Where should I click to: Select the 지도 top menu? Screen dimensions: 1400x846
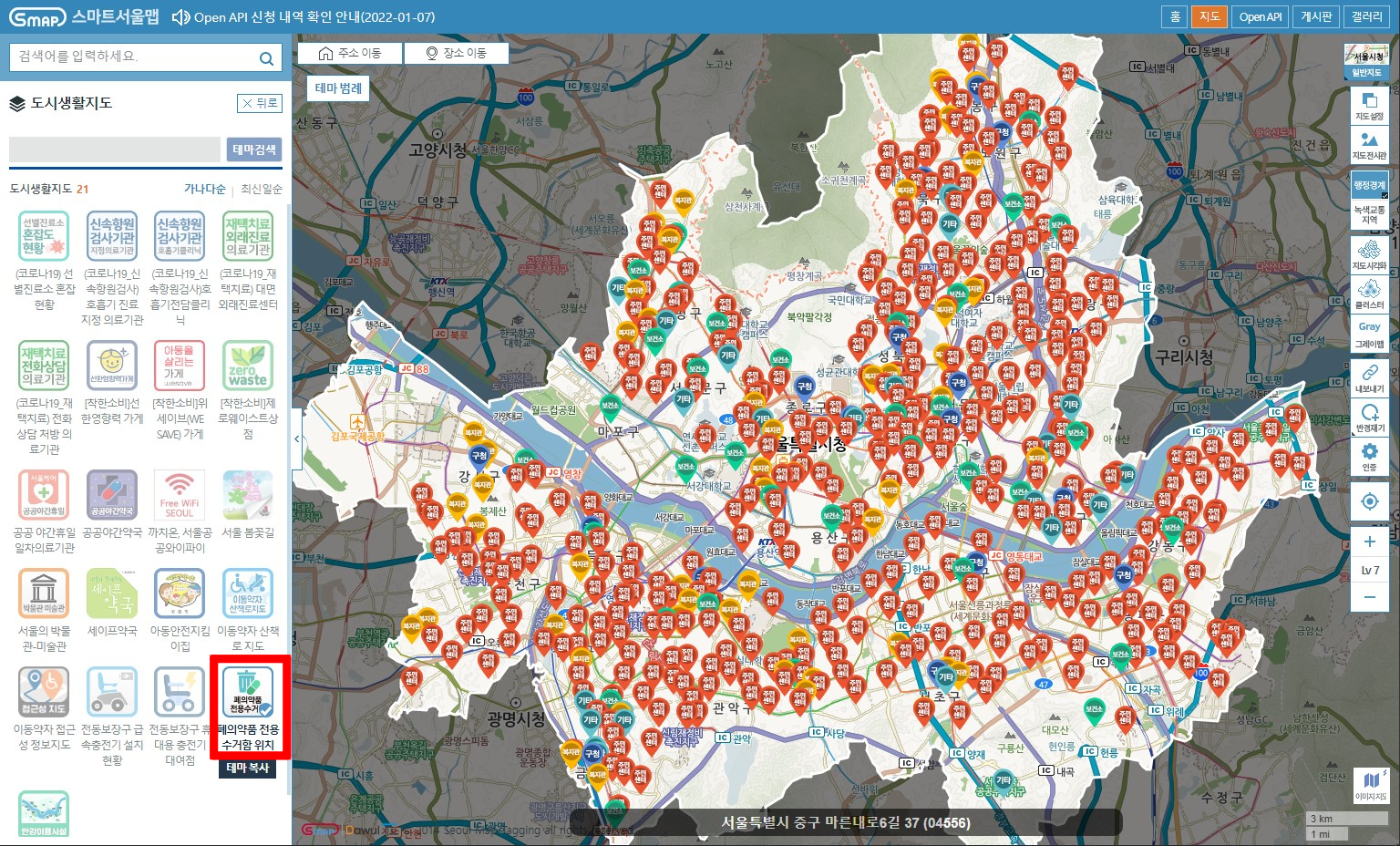click(x=1210, y=16)
